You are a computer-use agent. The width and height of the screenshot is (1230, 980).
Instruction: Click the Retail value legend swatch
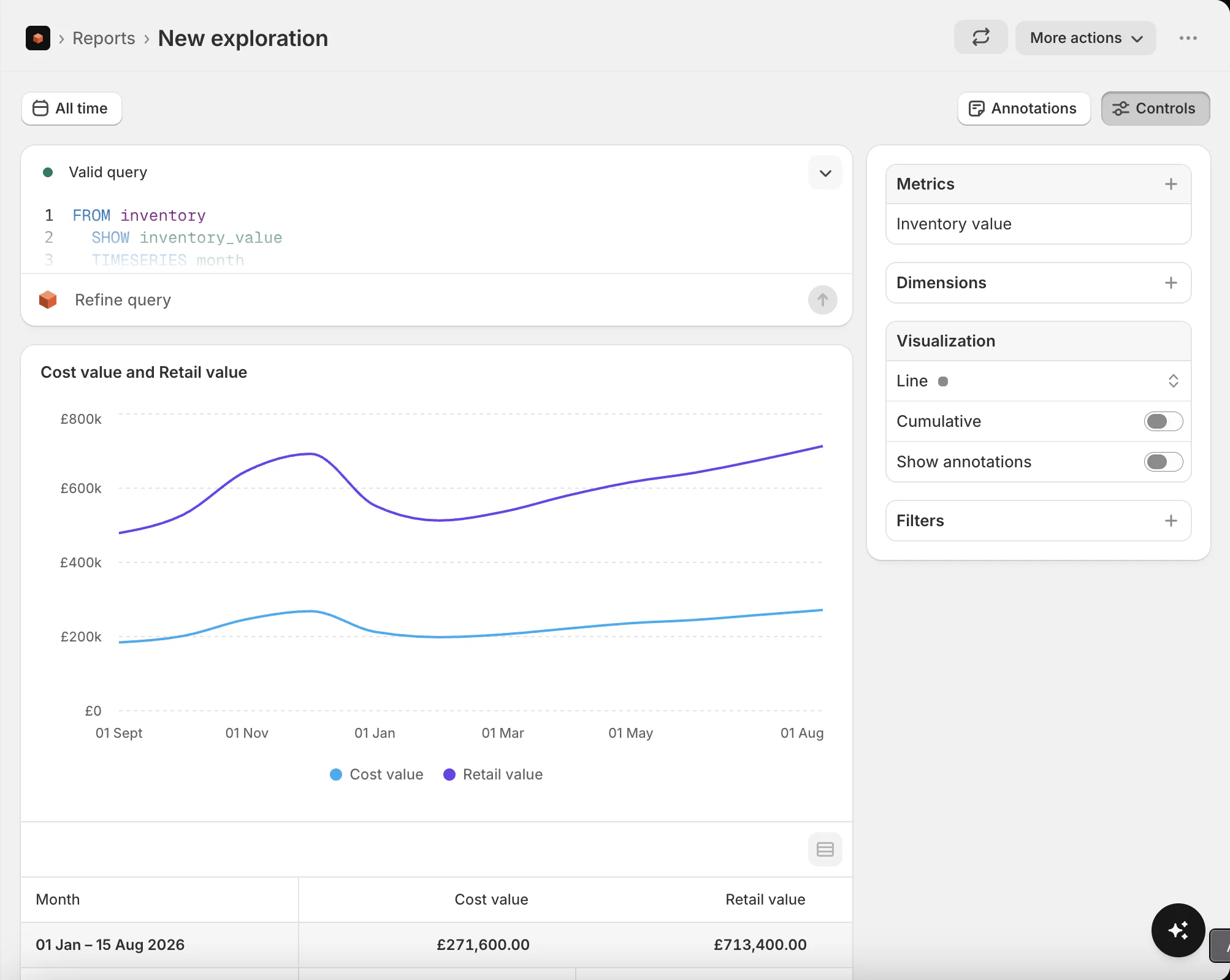pyautogui.click(x=449, y=775)
